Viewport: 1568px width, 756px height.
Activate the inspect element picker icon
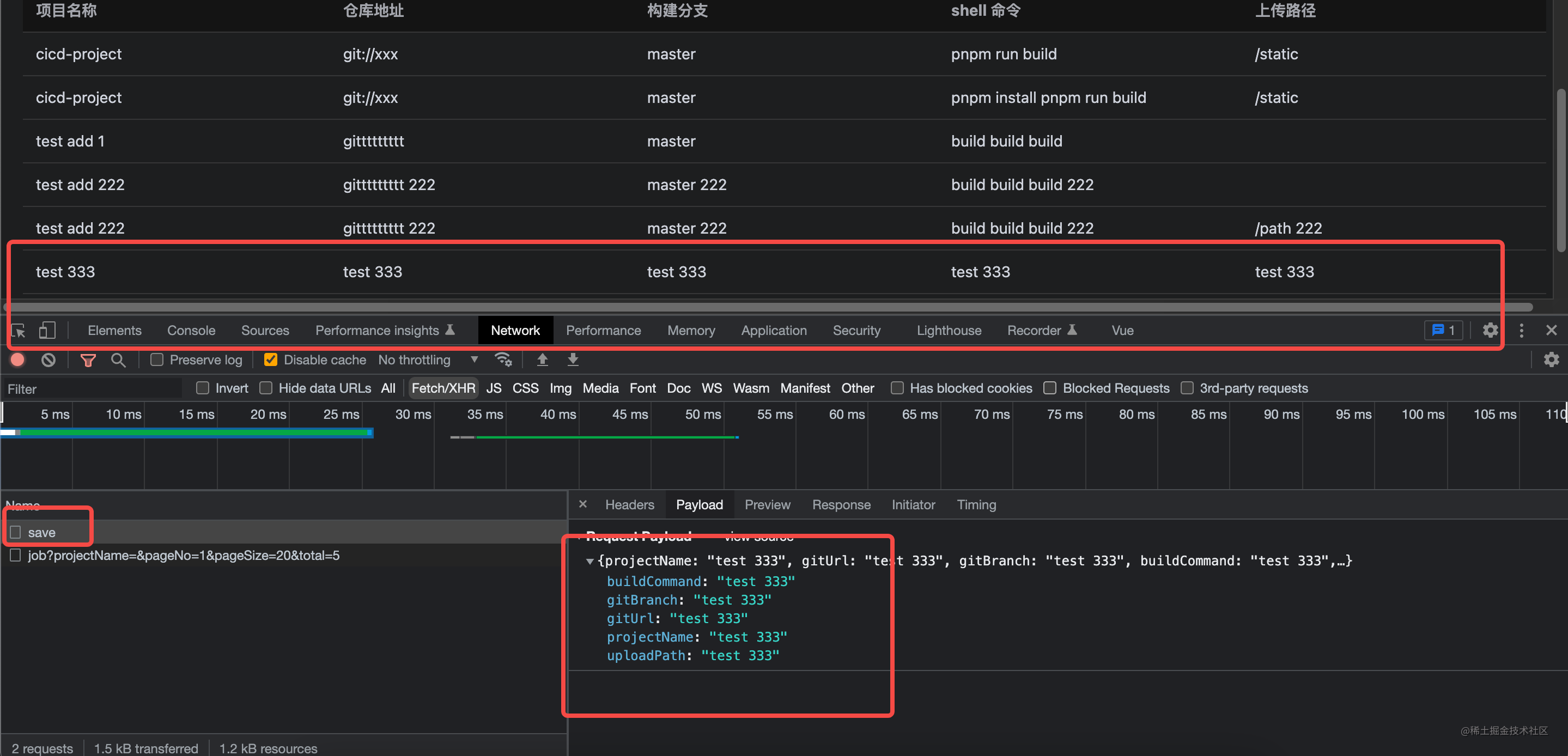19,331
